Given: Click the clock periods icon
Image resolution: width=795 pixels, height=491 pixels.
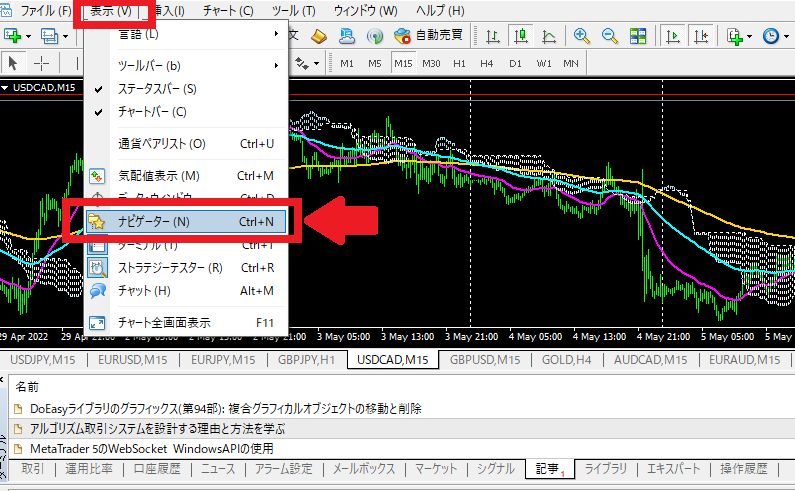Looking at the screenshot, I should point(771,36).
